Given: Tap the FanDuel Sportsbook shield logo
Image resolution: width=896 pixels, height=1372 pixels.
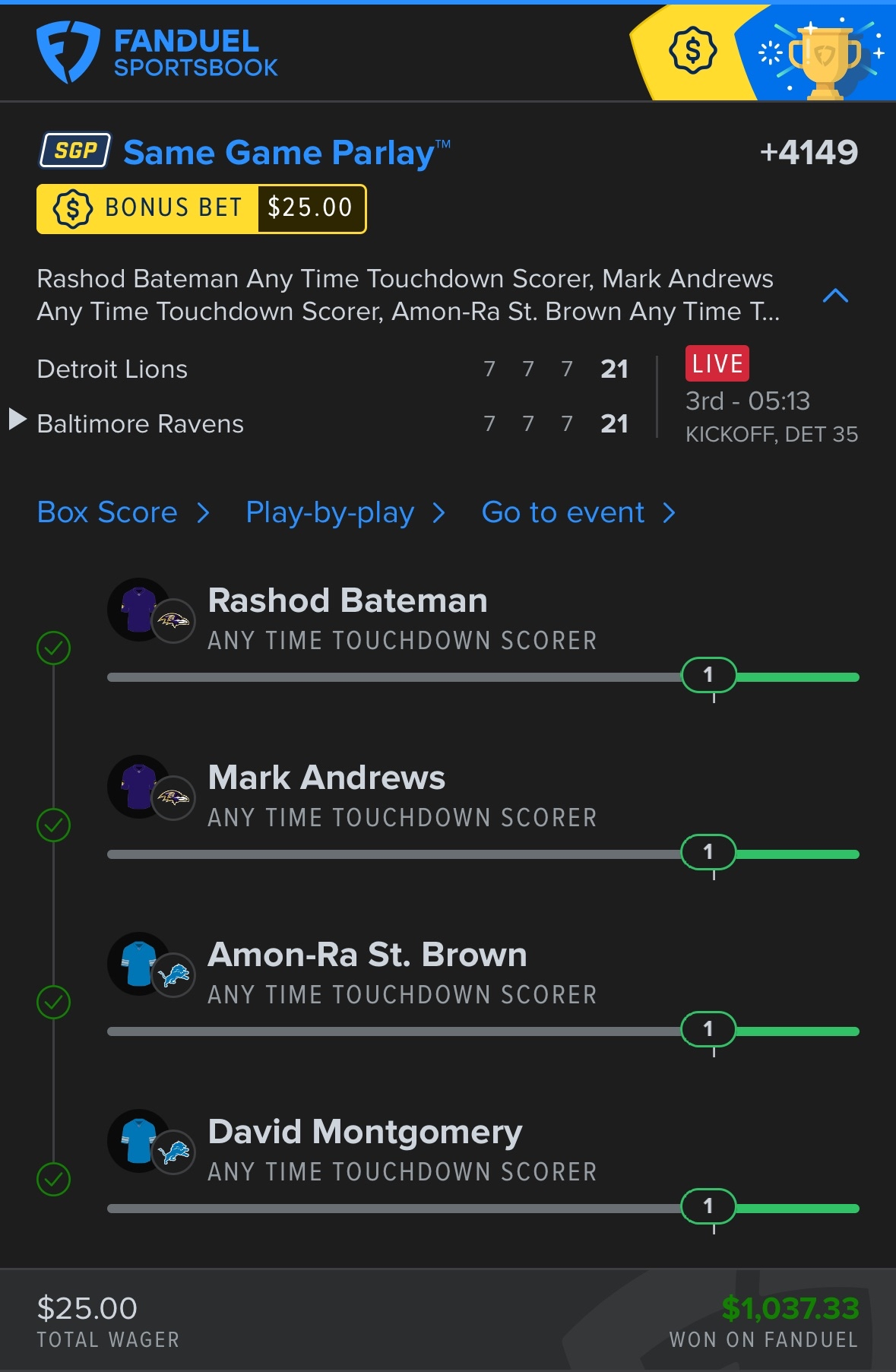Looking at the screenshot, I should tap(68, 52).
